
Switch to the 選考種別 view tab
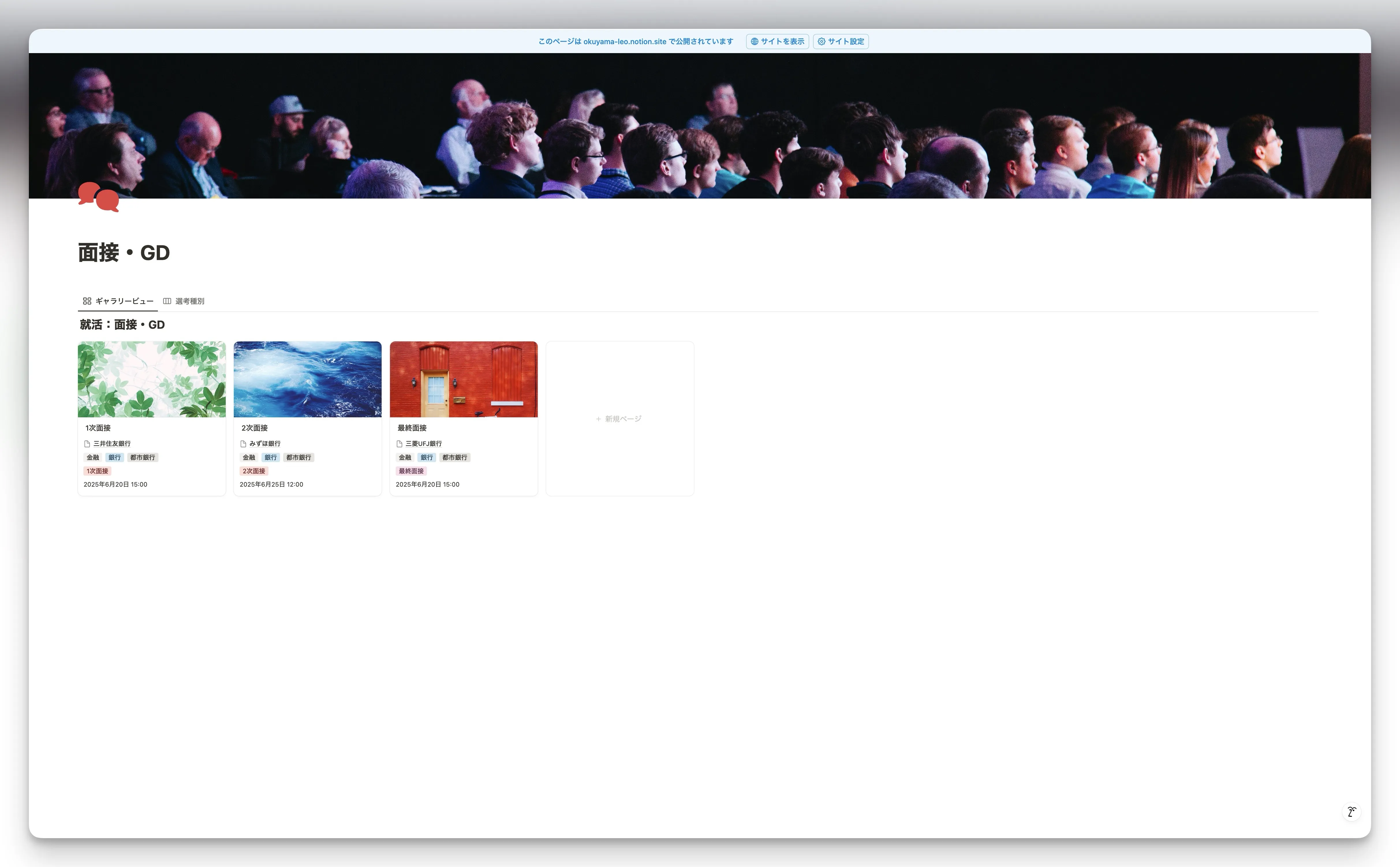(189, 300)
